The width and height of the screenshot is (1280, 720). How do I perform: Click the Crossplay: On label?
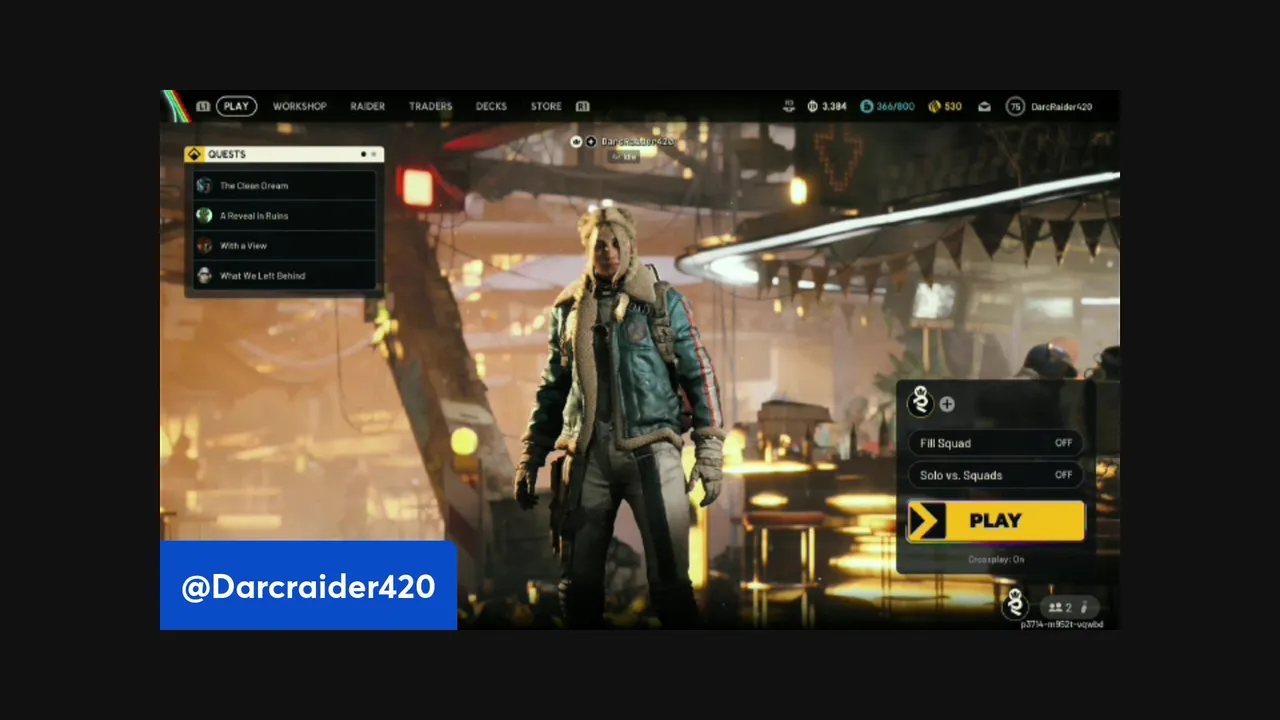coord(996,560)
